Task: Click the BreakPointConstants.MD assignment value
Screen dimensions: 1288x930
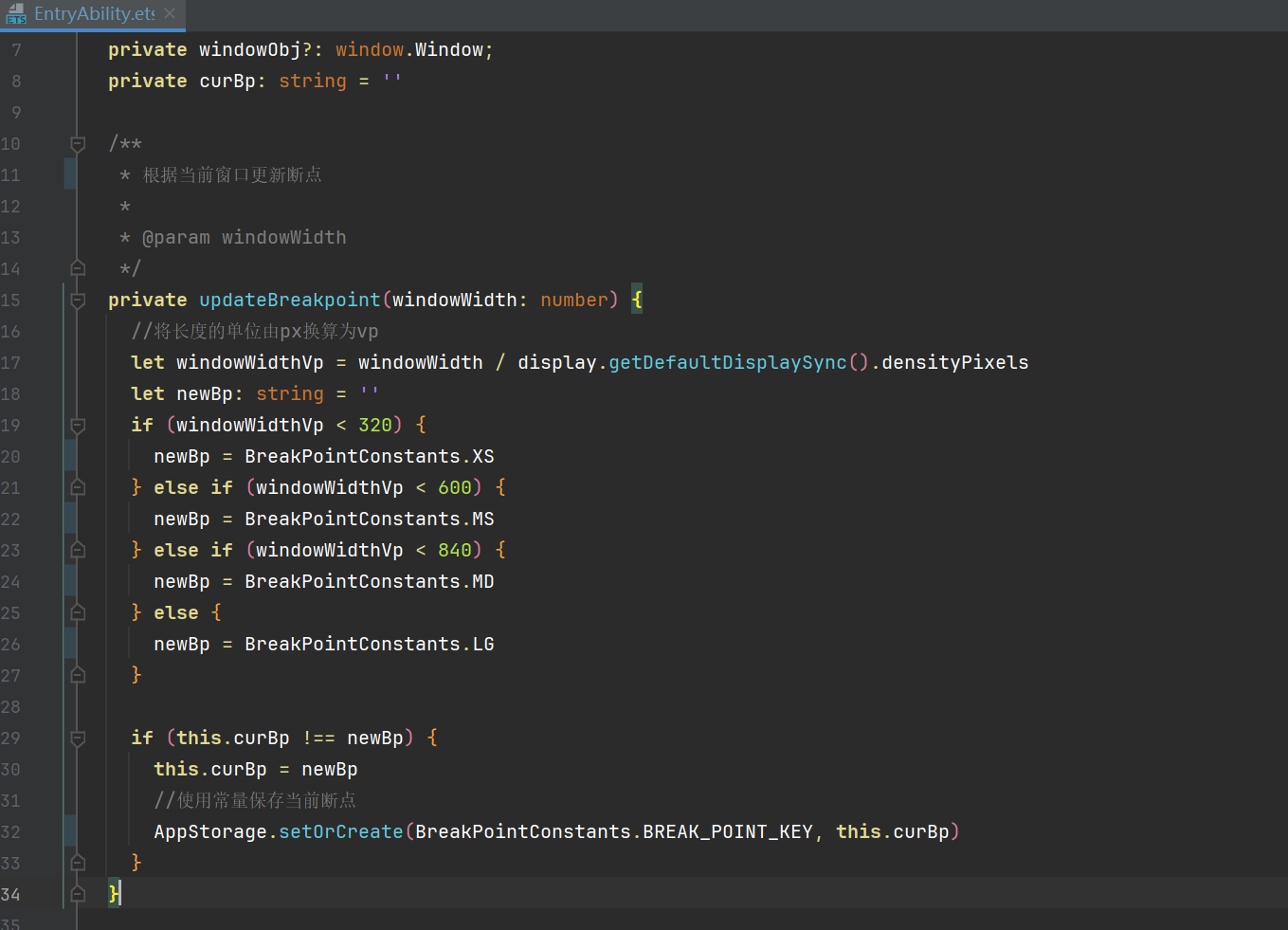Action: (370, 582)
